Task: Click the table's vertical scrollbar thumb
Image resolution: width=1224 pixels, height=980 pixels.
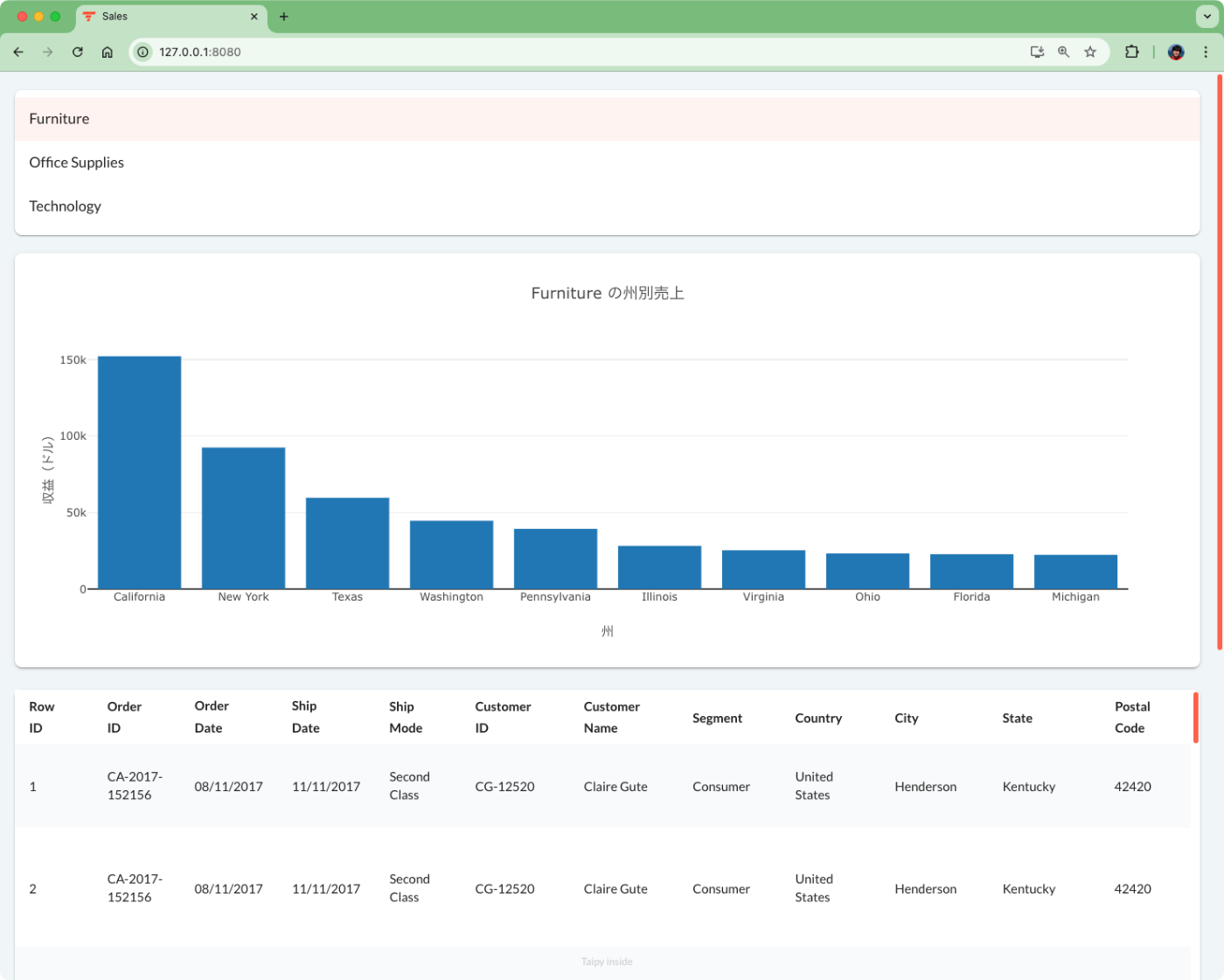Action: point(1196,717)
